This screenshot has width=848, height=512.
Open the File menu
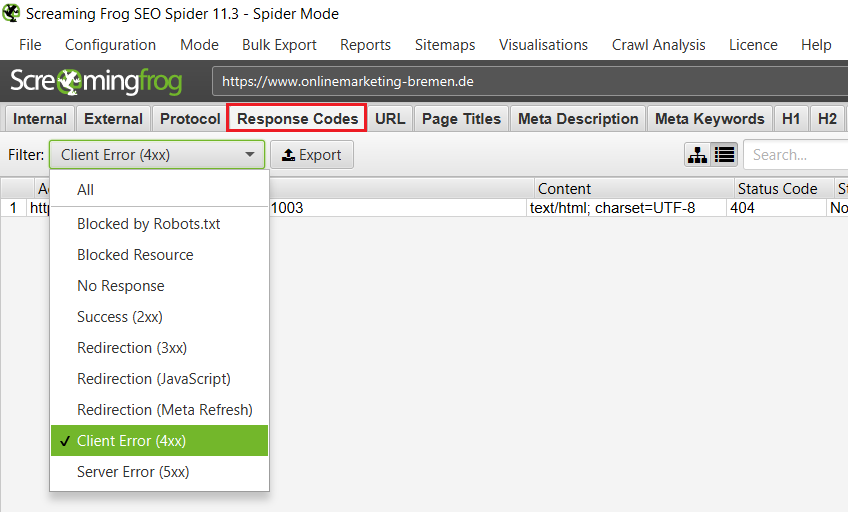click(x=30, y=45)
